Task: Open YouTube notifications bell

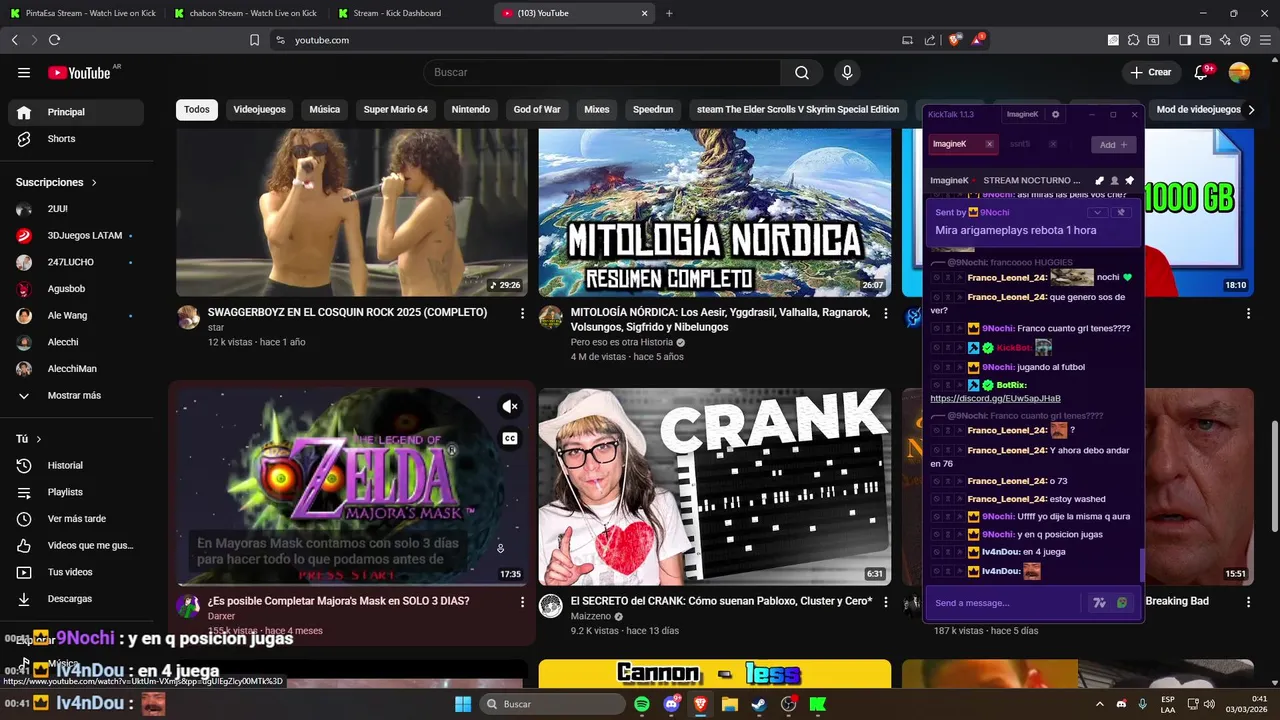Action: [1203, 72]
